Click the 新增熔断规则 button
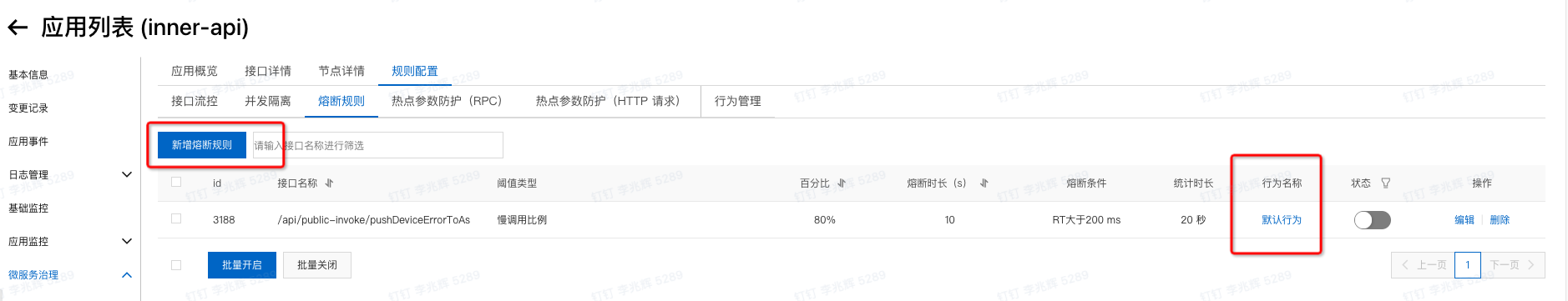Image resolution: width=1568 pixels, height=301 pixels. [x=202, y=145]
